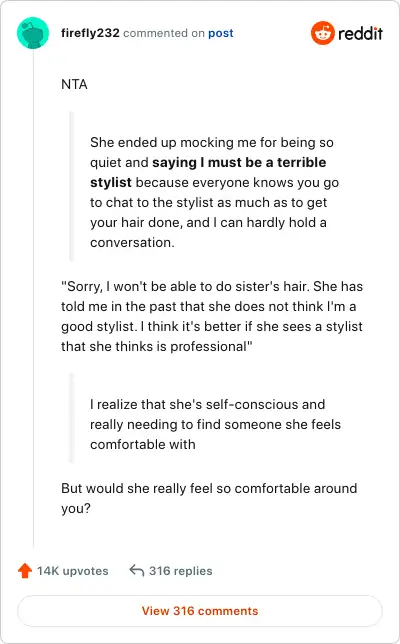Click the second quote about self-conscious
The image size is (400, 644).
pyautogui.click(x=215, y=424)
